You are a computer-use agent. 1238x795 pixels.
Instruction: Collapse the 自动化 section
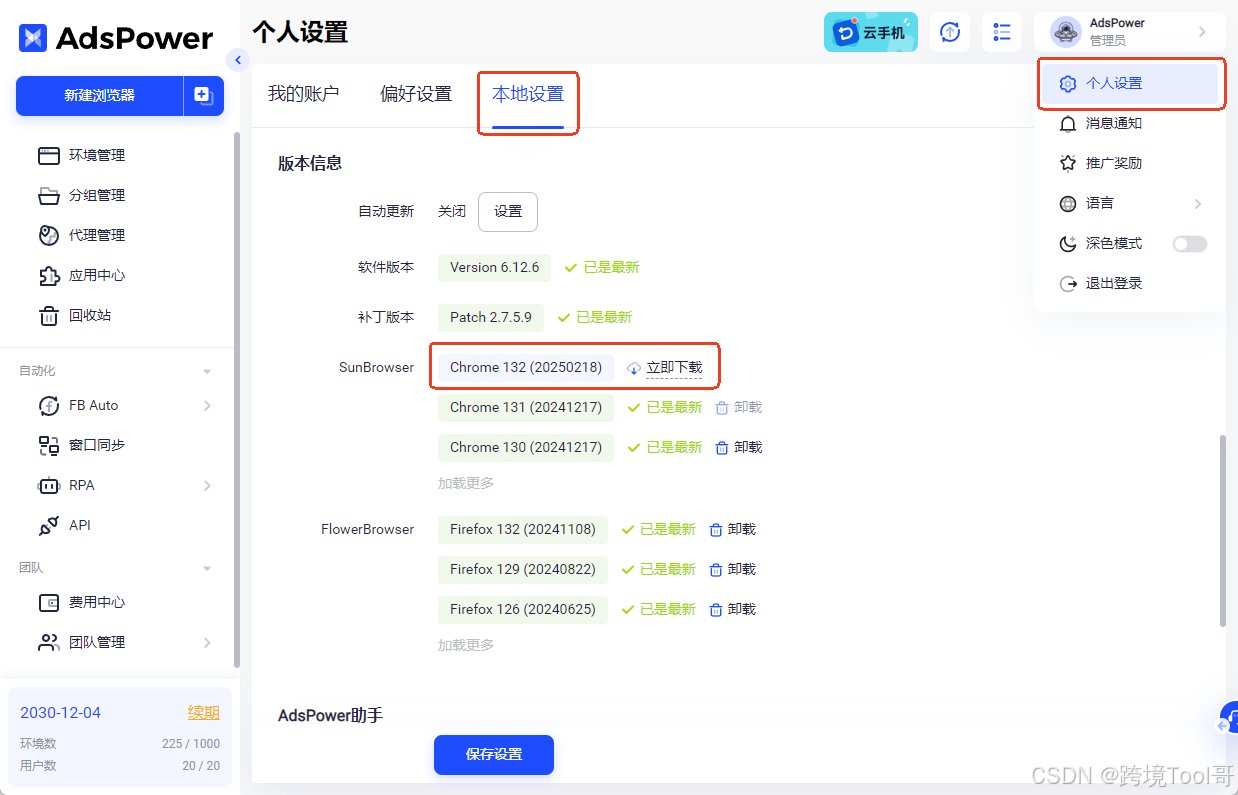coord(207,371)
